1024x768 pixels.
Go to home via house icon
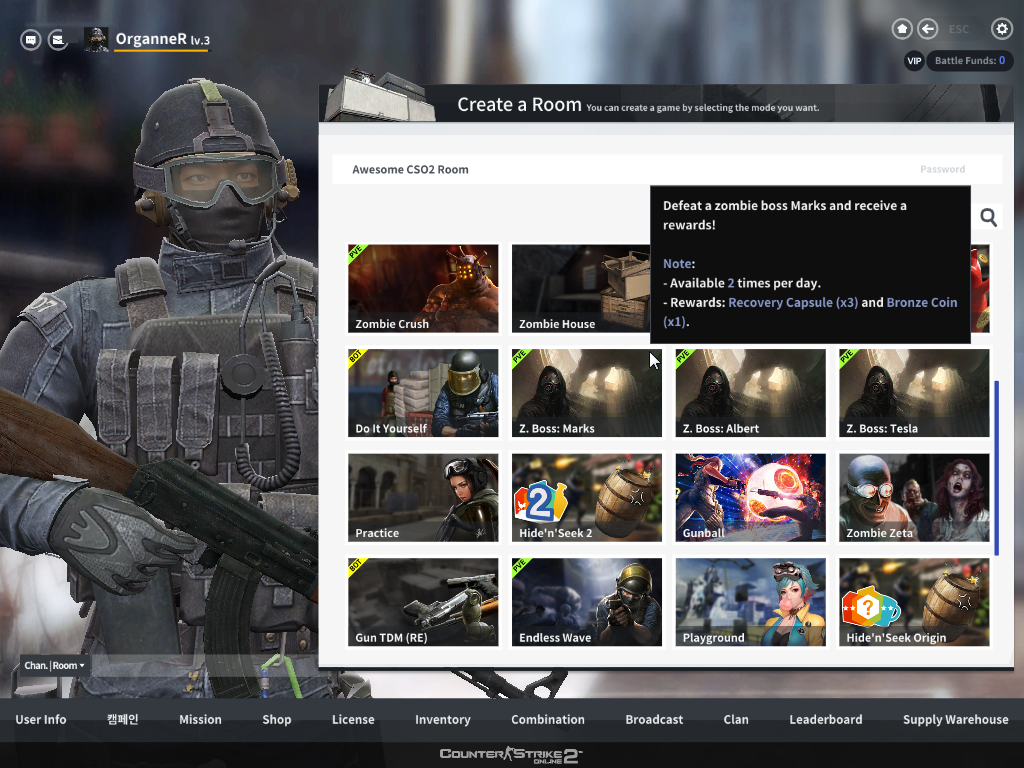point(902,29)
